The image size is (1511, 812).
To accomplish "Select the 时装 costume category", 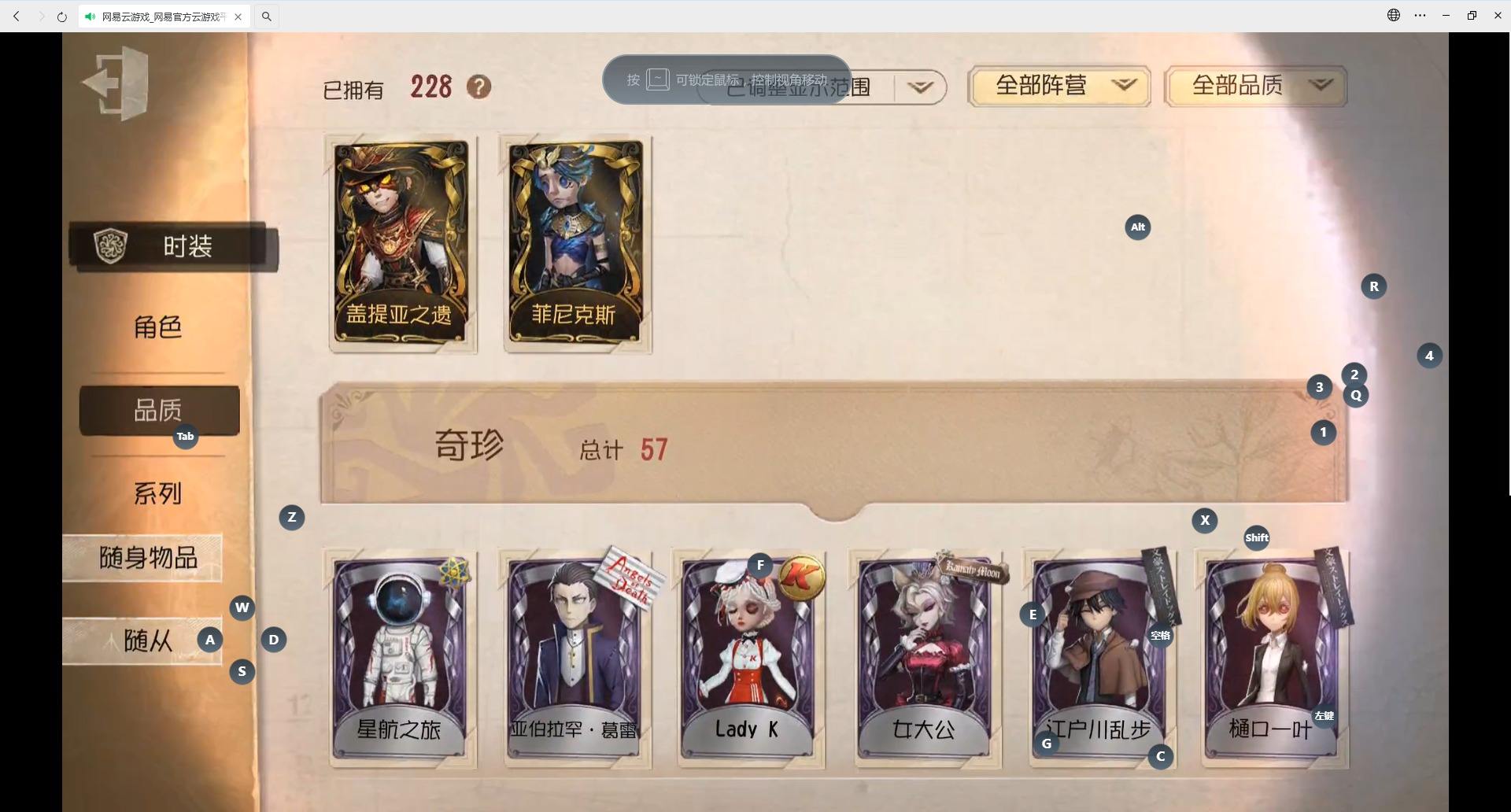I will (173, 246).
